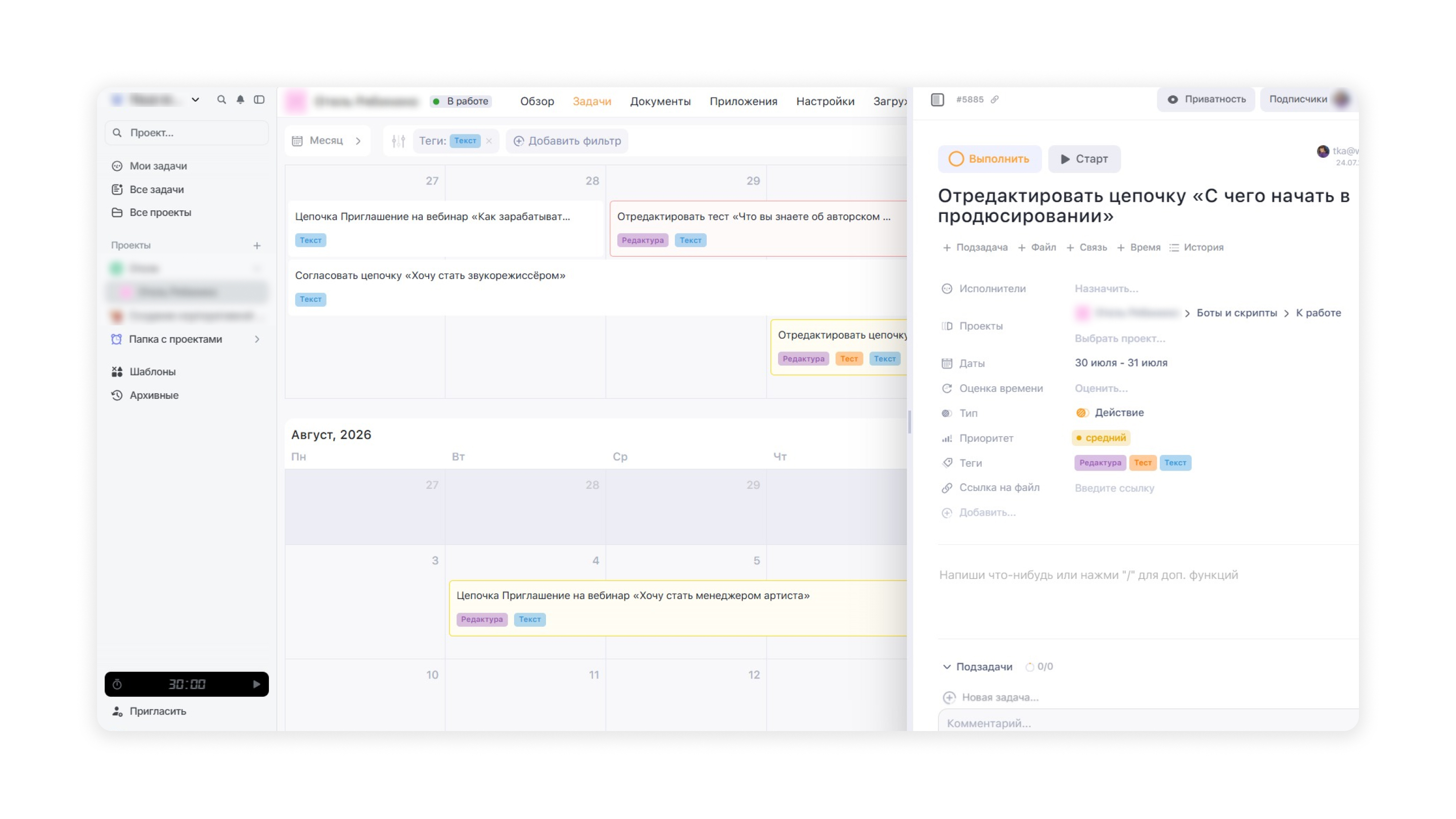Open task История

(1197, 248)
